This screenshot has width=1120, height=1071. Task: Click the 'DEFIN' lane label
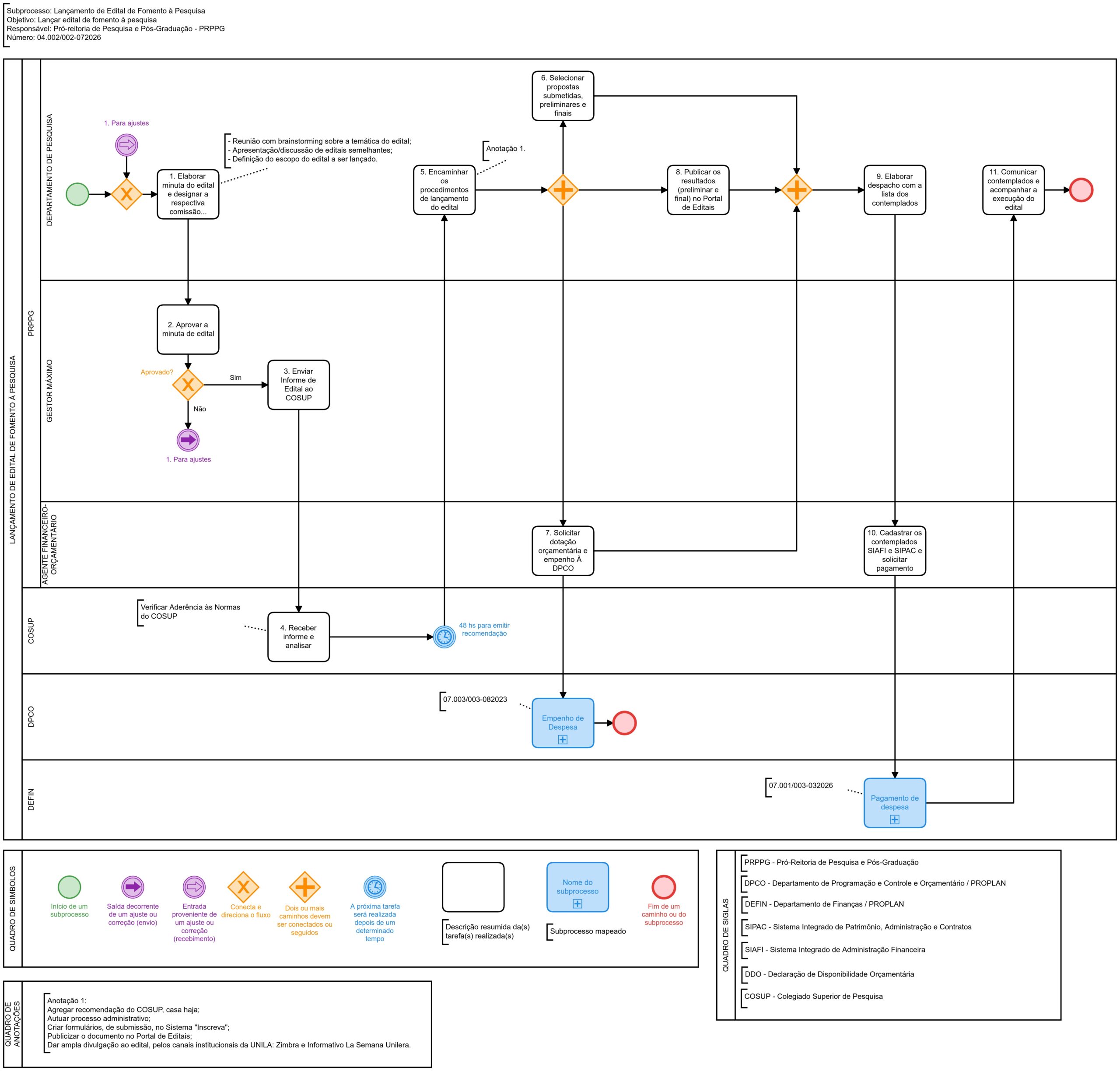click(x=31, y=799)
